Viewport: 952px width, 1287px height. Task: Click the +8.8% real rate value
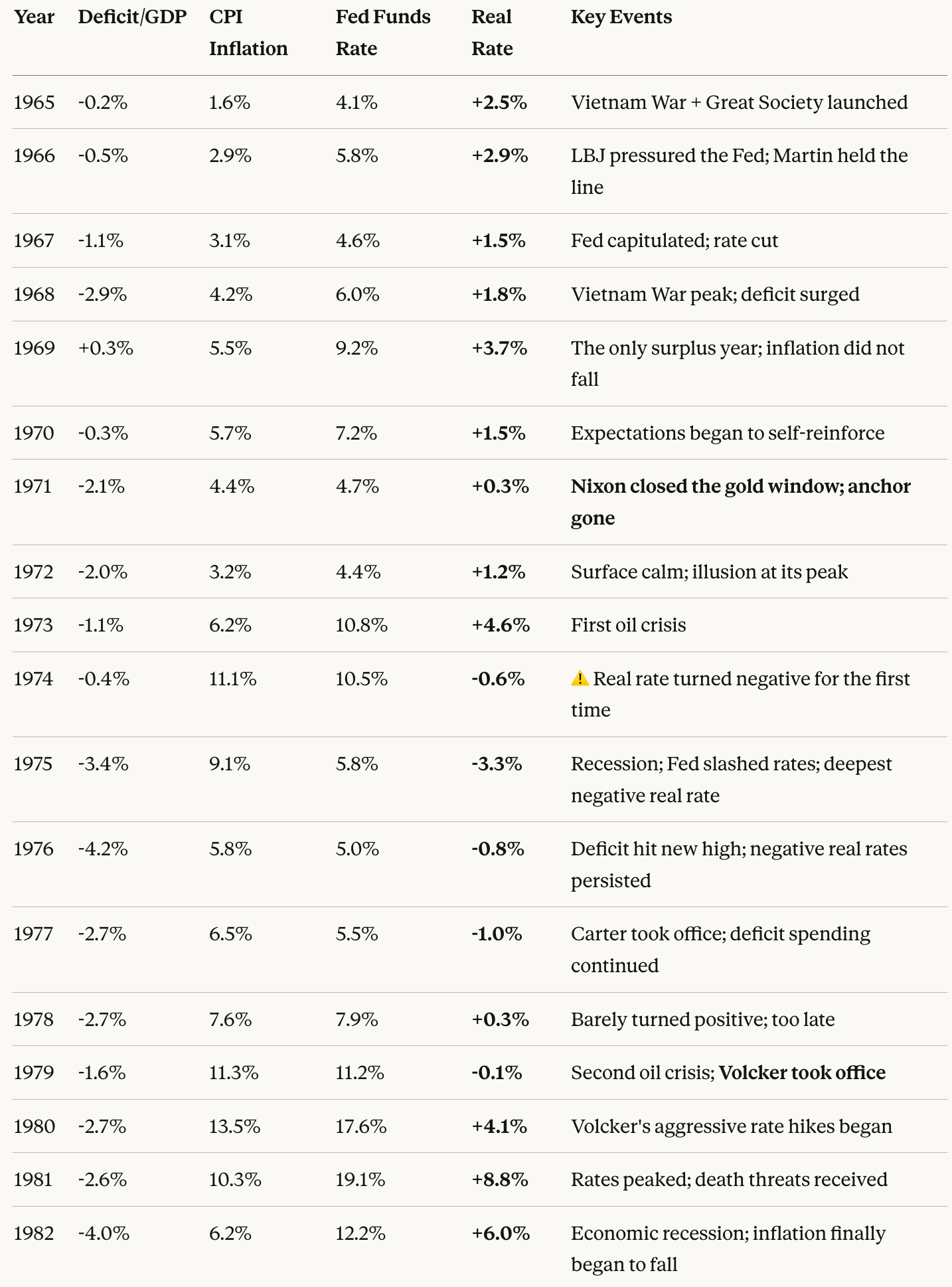coord(500,1179)
